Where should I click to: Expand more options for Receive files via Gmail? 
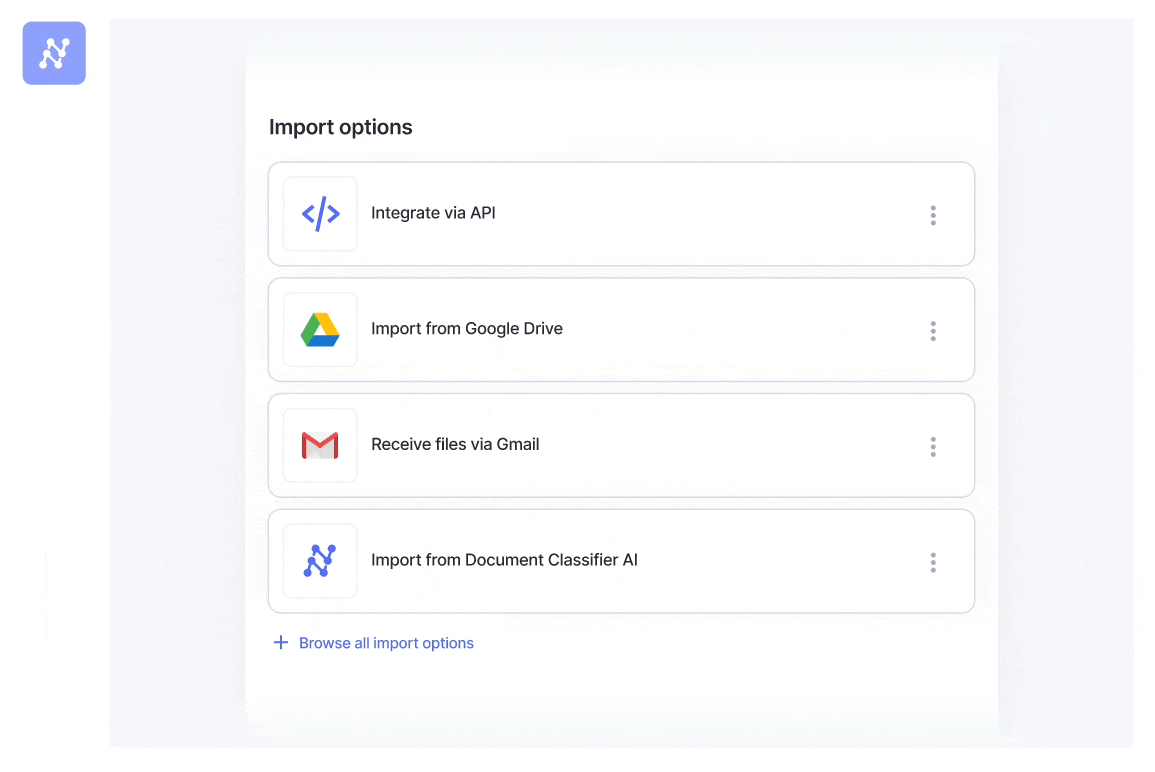click(933, 447)
